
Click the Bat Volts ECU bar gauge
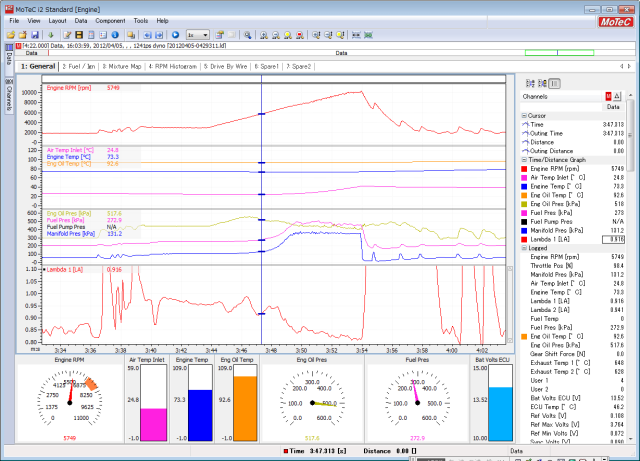(x=501, y=403)
